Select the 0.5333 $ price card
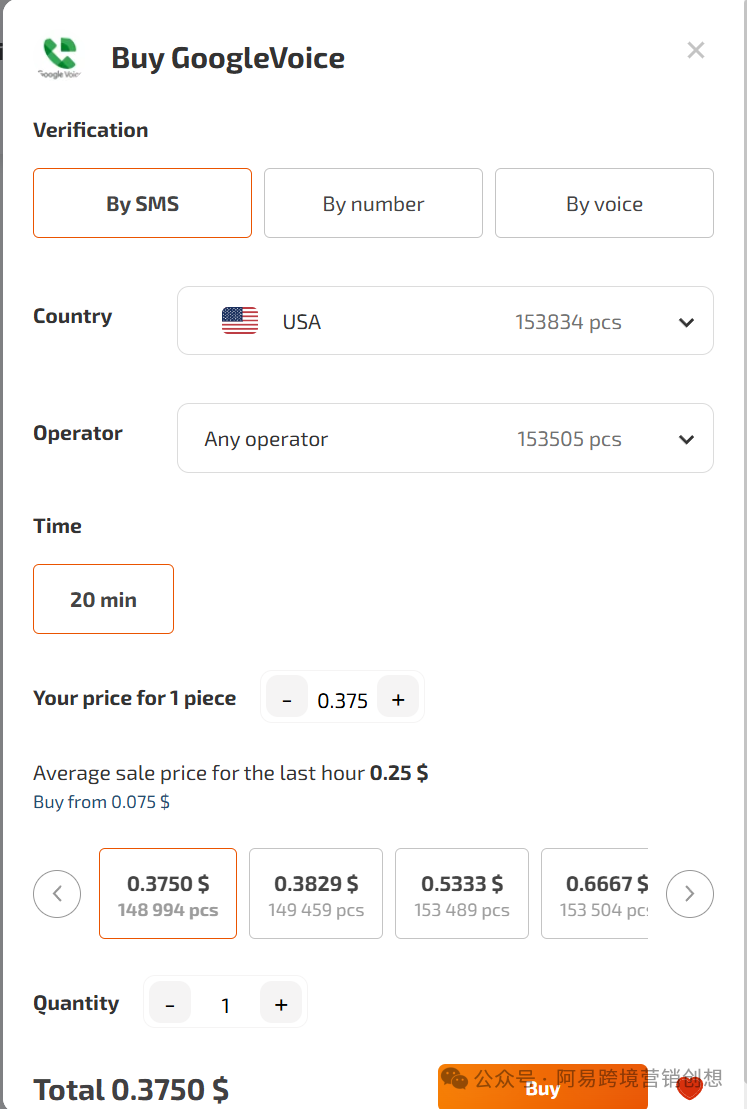This screenshot has height=1109, width=747. click(462, 894)
